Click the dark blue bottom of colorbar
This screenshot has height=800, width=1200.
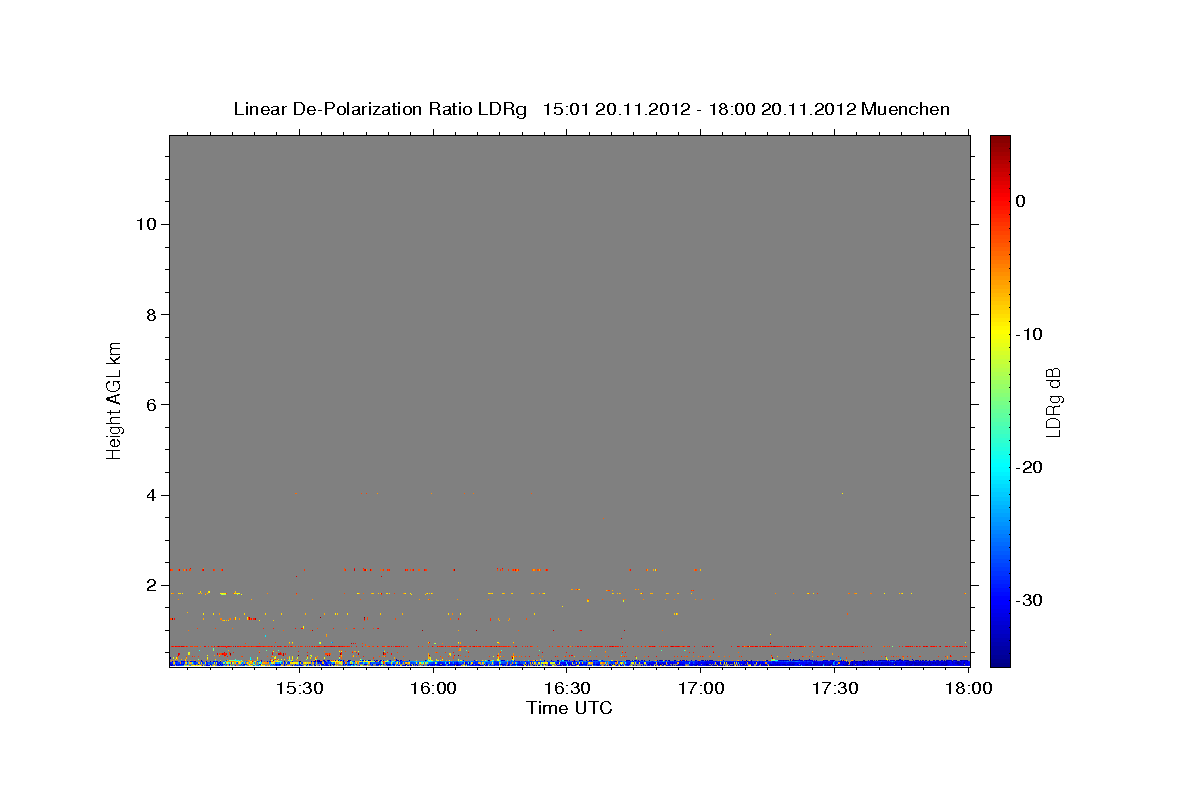1000,658
